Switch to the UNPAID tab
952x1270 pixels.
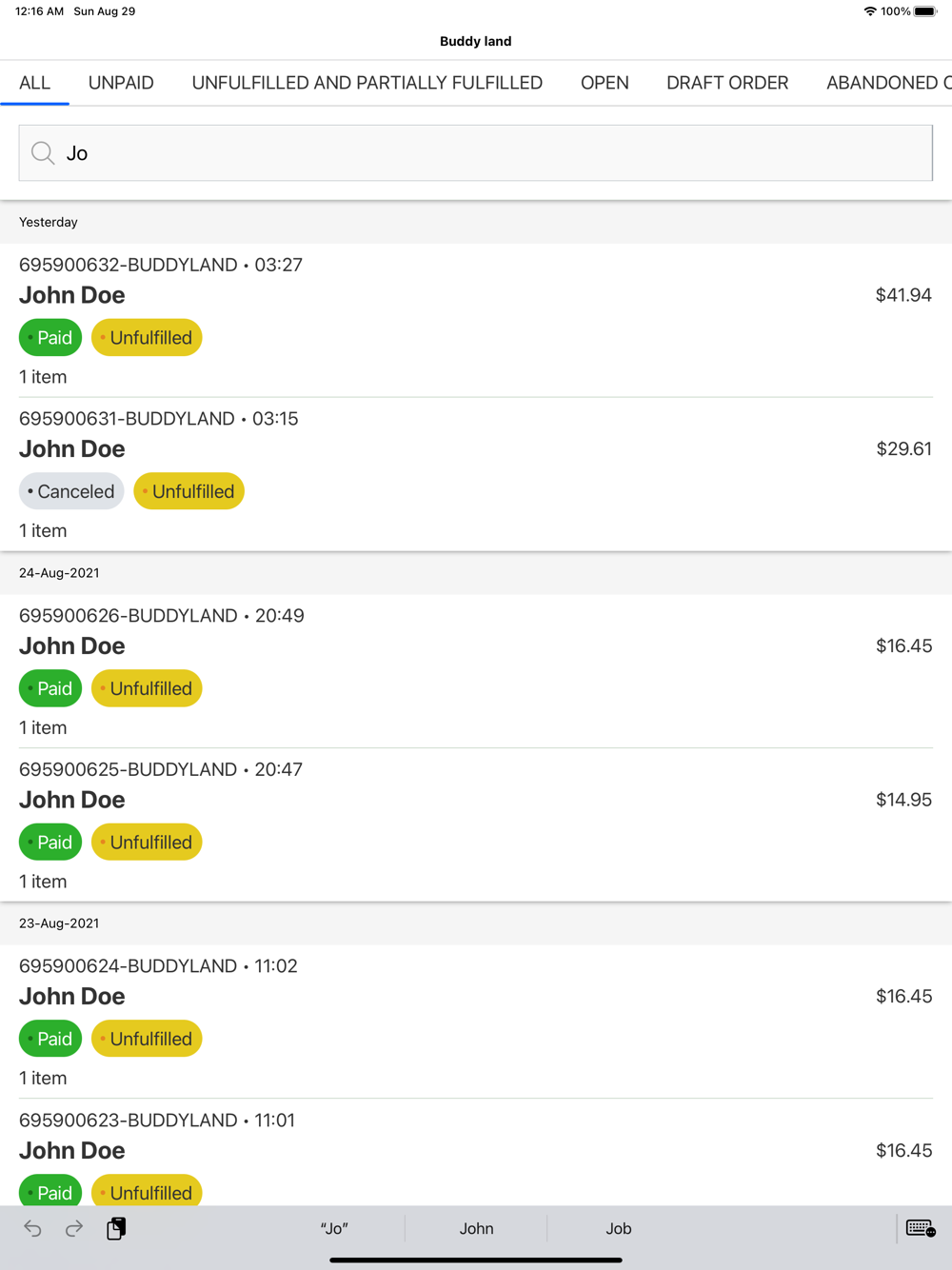[121, 83]
